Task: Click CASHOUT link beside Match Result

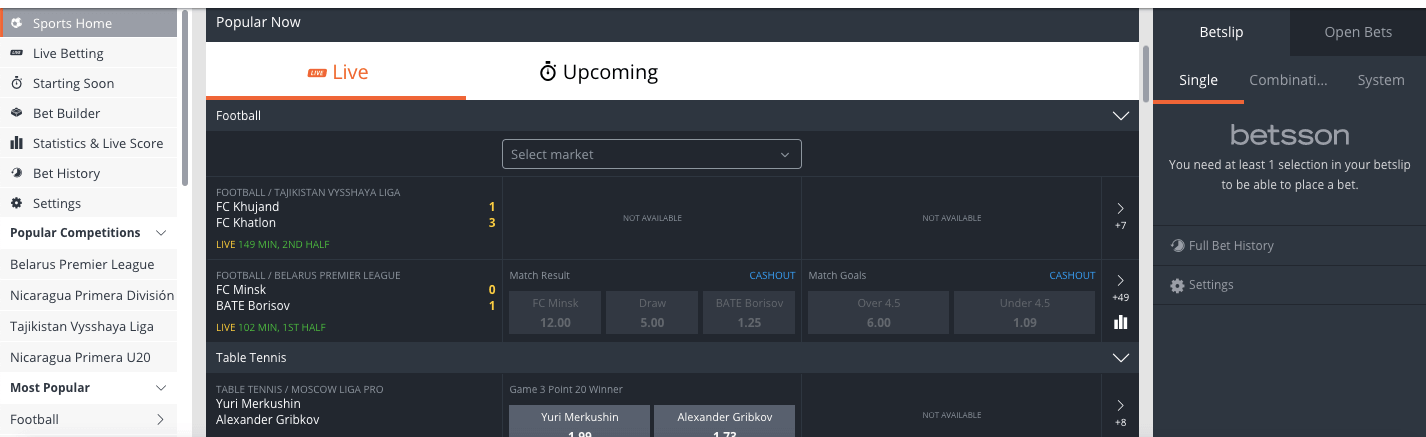Action: [772, 276]
